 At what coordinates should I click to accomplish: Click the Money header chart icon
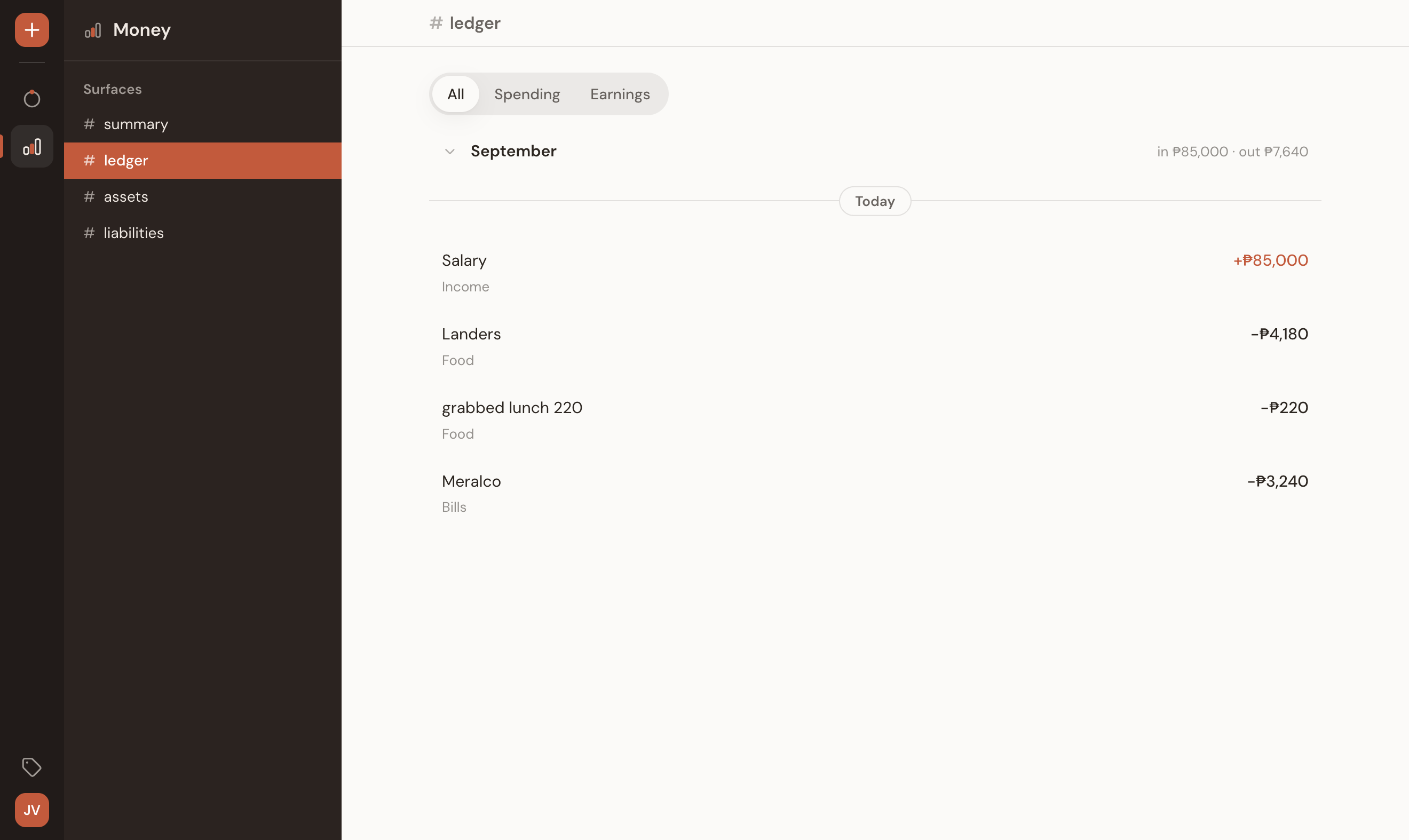[x=93, y=30]
